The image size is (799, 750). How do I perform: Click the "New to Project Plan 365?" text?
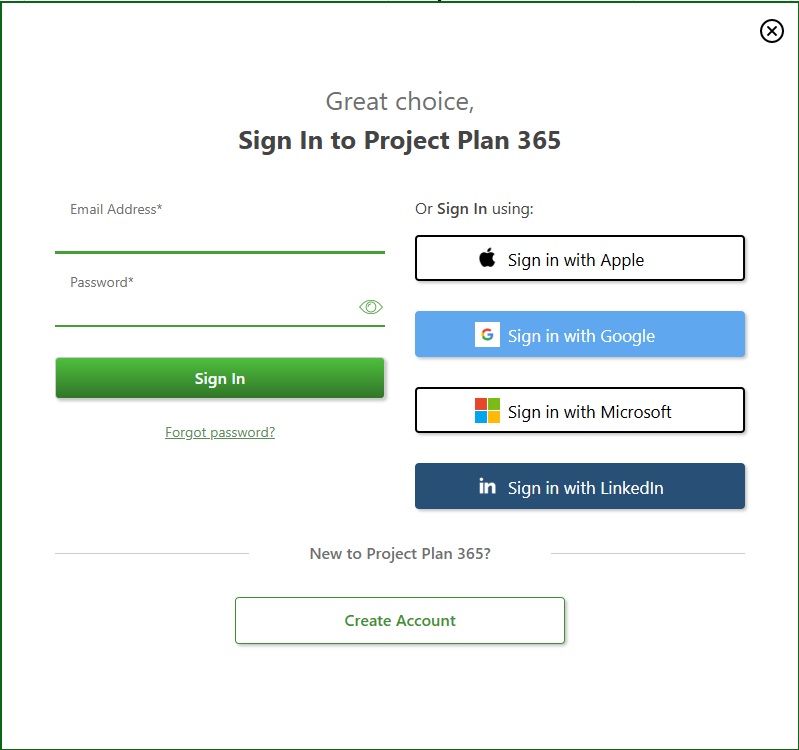pos(400,554)
